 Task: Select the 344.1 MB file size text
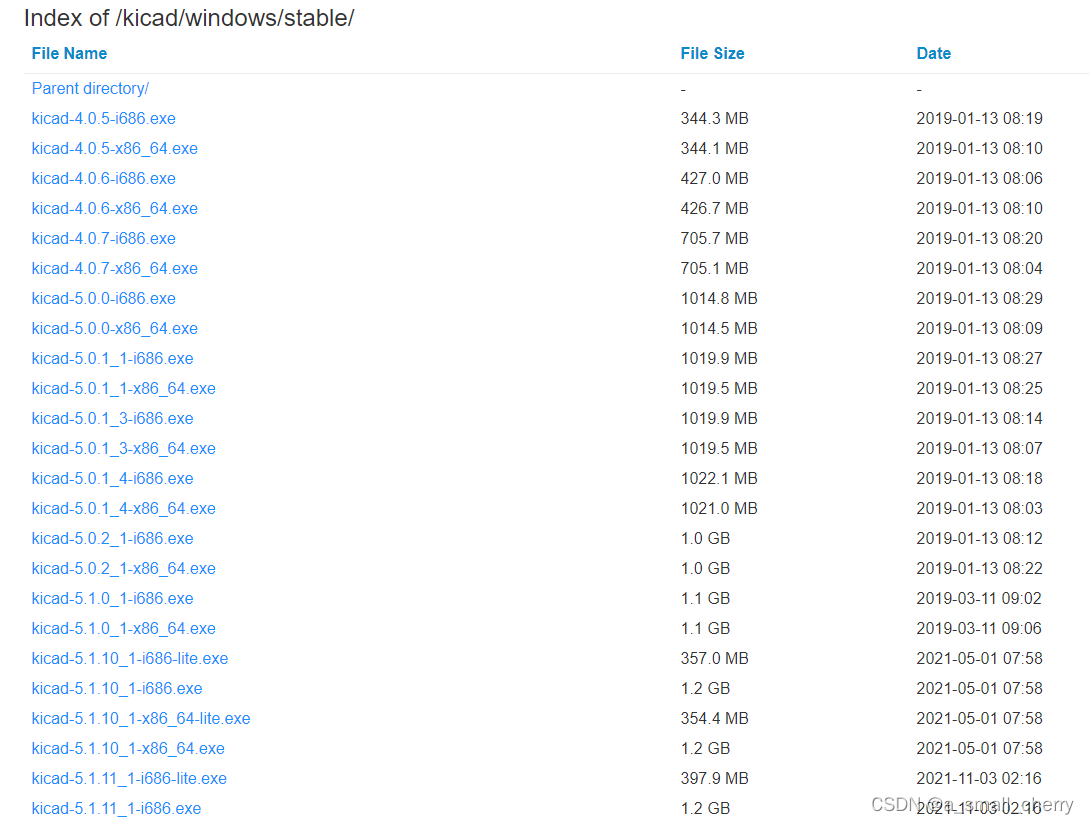715,149
